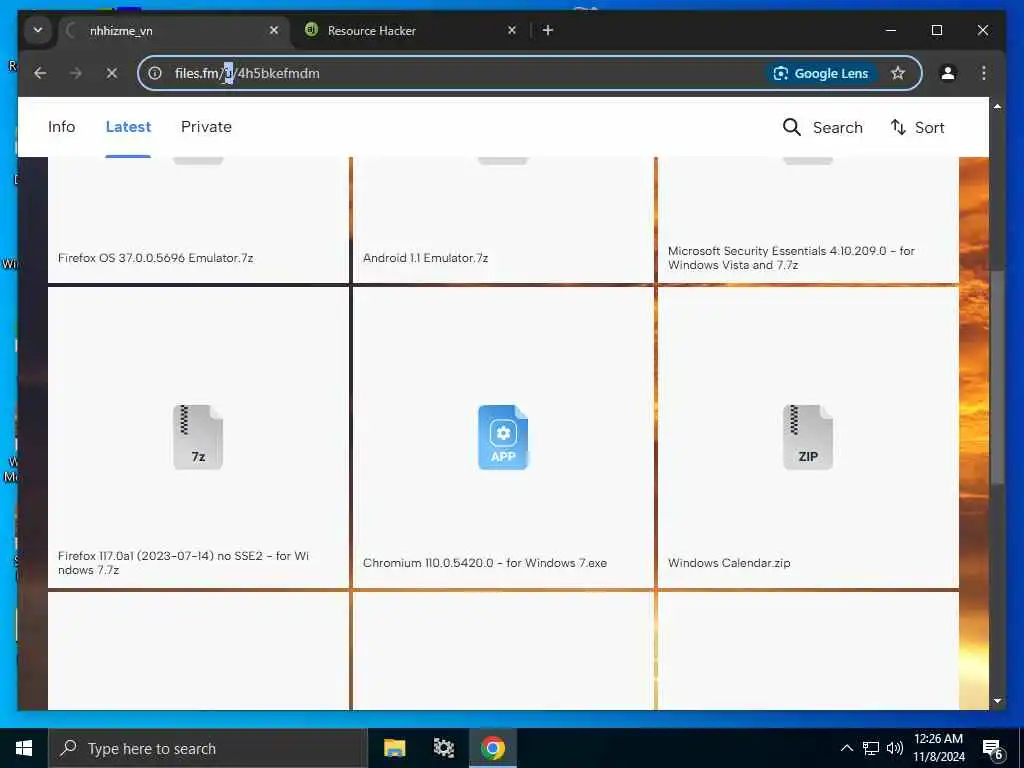Screen dimensions: 1024x768
Task: Switch to the Private tab
Action: pyautogui.click(x=206, y=127)
